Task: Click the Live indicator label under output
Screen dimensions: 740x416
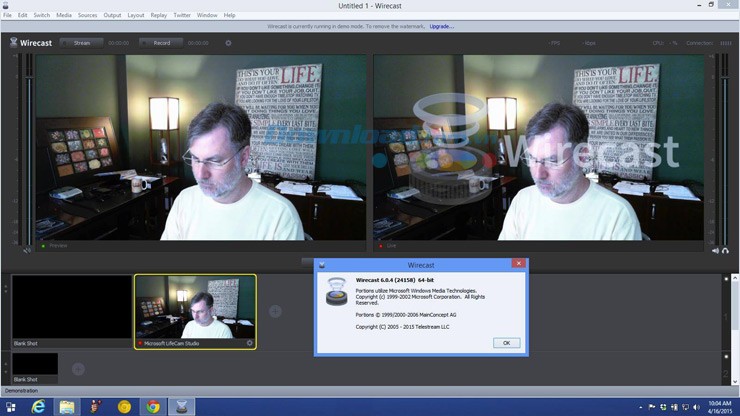Action: coord(391,246)
